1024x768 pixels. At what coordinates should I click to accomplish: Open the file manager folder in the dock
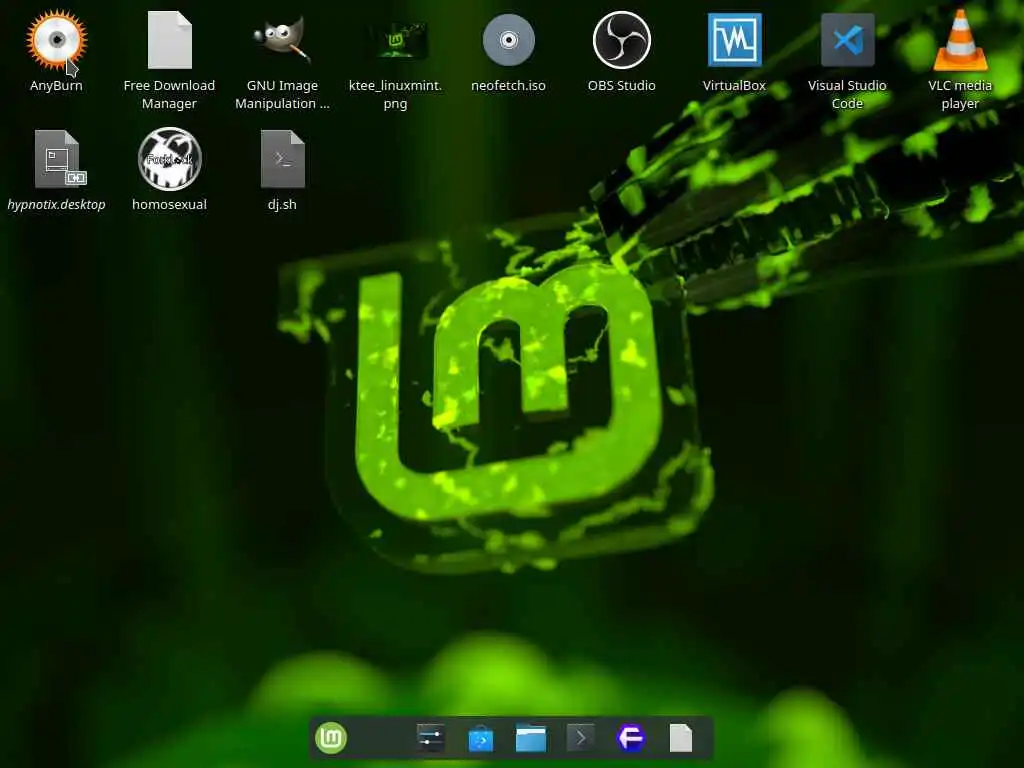pos(530,738)
